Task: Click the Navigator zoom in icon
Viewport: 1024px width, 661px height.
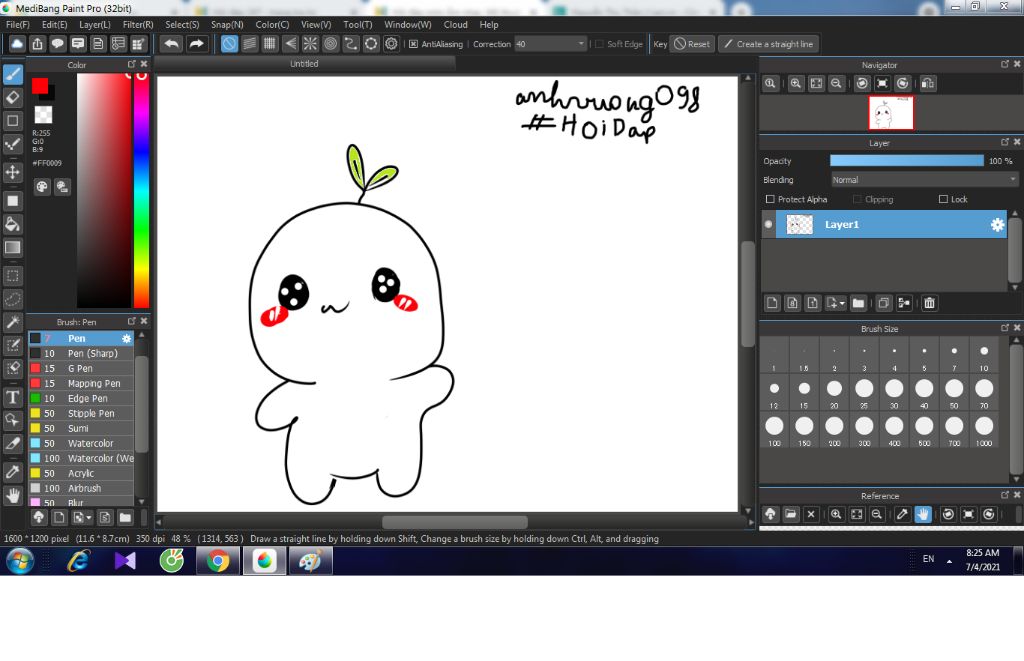Action: tap(795, 83)
